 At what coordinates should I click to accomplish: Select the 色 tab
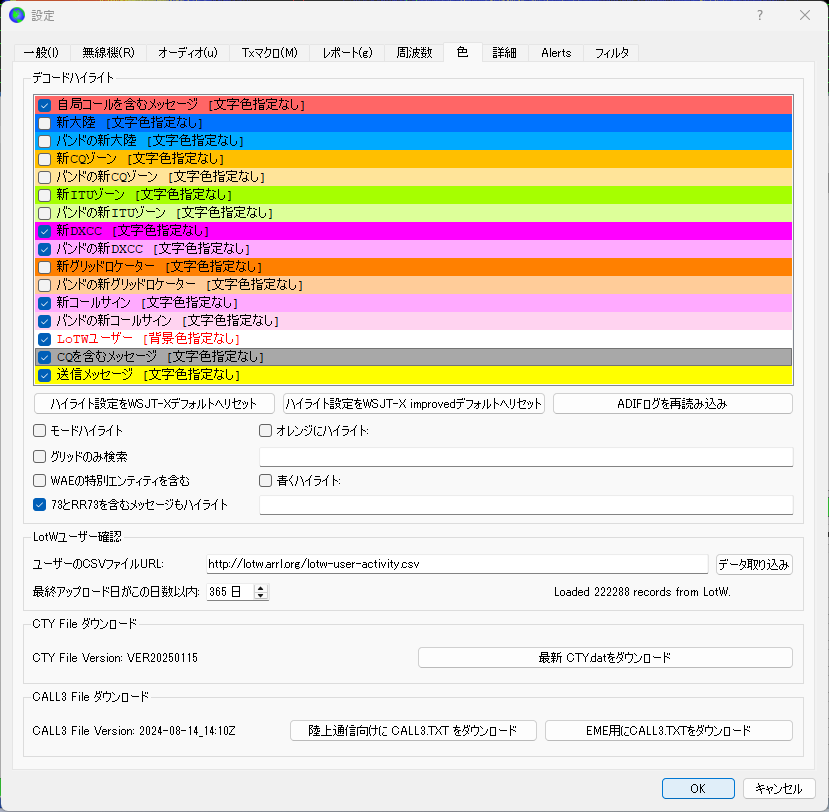(x=463, y=52)
